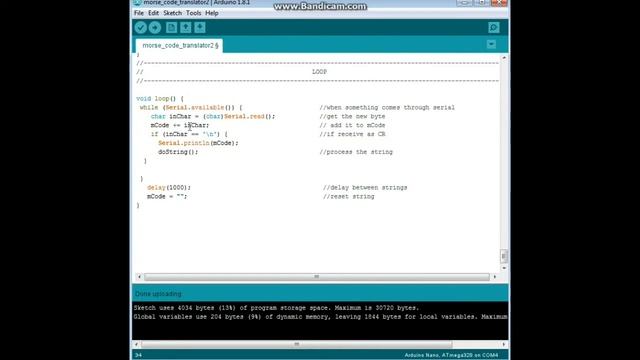The width and height of the screenshot is (640, 360).
Task: Open the File menu
Action: [139, 13]
